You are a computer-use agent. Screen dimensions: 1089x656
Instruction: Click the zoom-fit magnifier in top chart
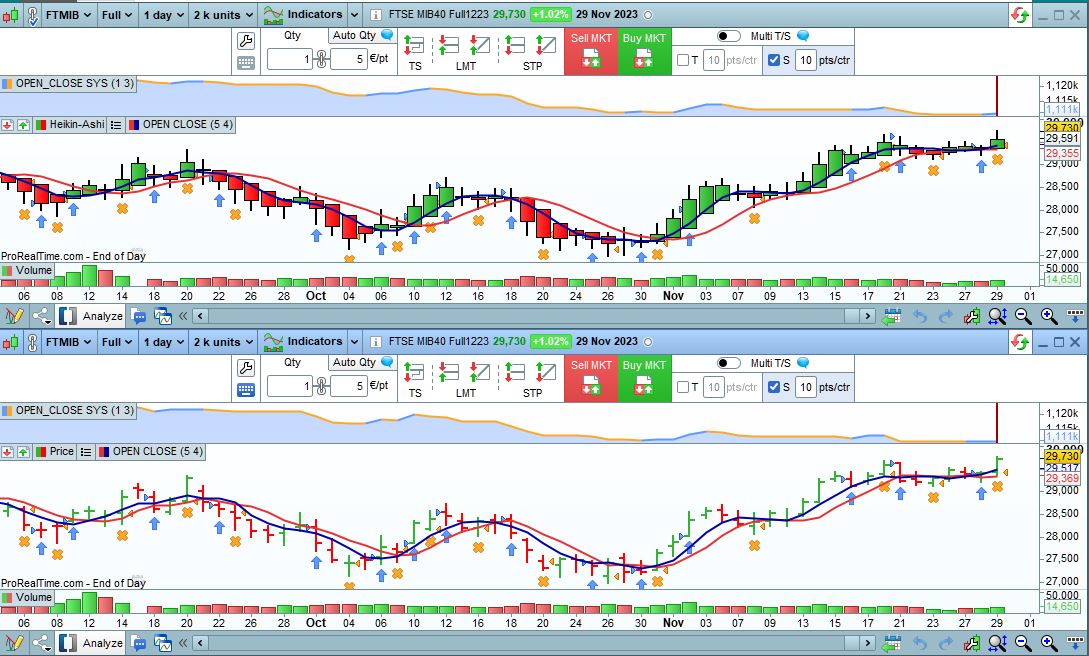click(997, 317)
